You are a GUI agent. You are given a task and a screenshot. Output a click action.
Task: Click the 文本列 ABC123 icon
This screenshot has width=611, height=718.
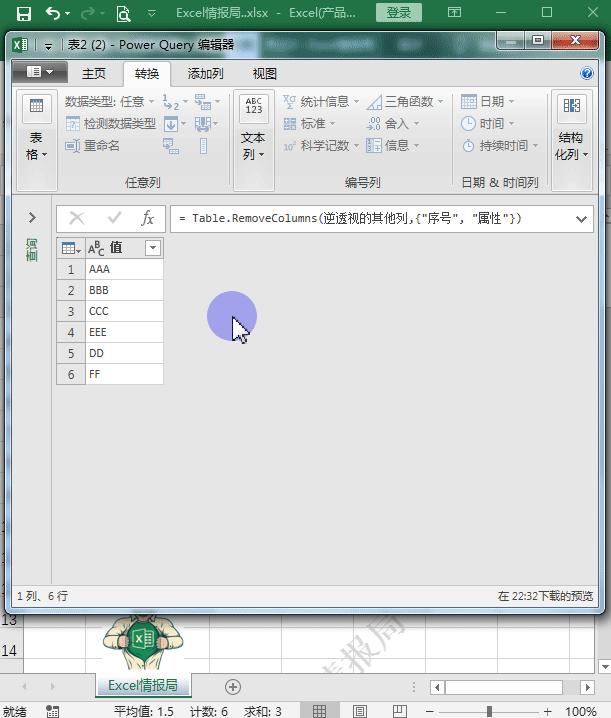253,106
